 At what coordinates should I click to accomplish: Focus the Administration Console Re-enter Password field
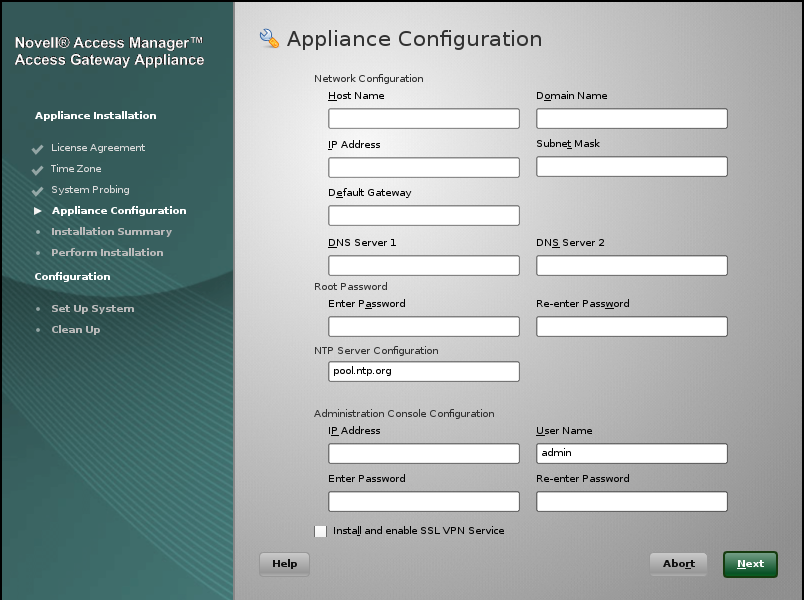(x=632, y=502)
